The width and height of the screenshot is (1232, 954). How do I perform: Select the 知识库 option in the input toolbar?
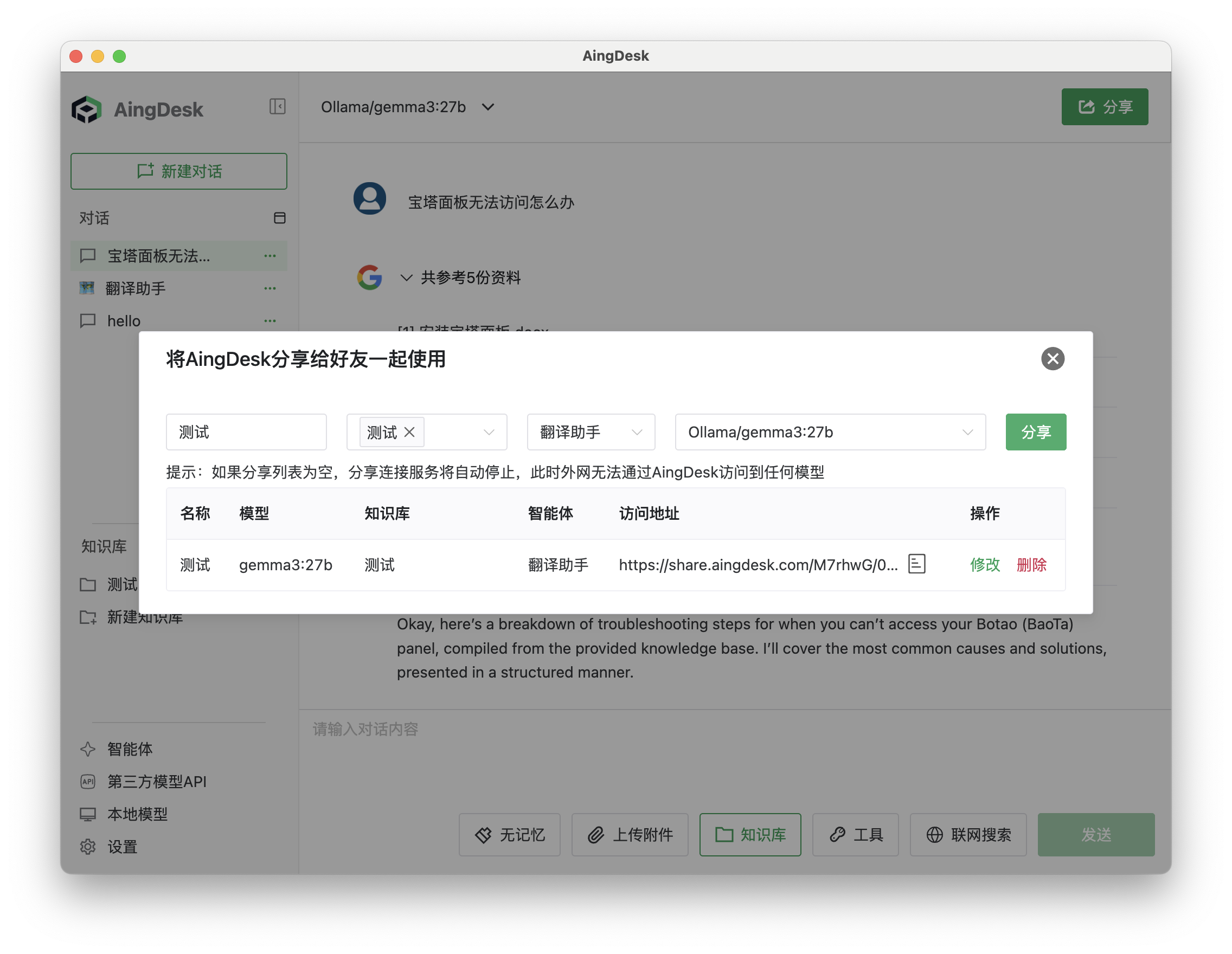pos(750,835)
